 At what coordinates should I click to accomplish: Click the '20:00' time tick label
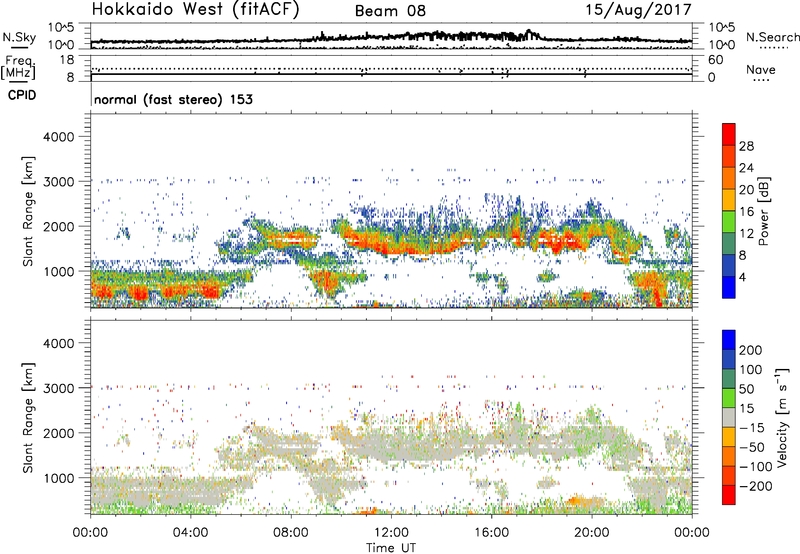[591, 533]
